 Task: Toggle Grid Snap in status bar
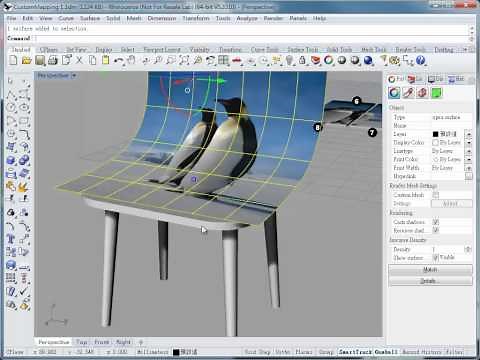257,352
